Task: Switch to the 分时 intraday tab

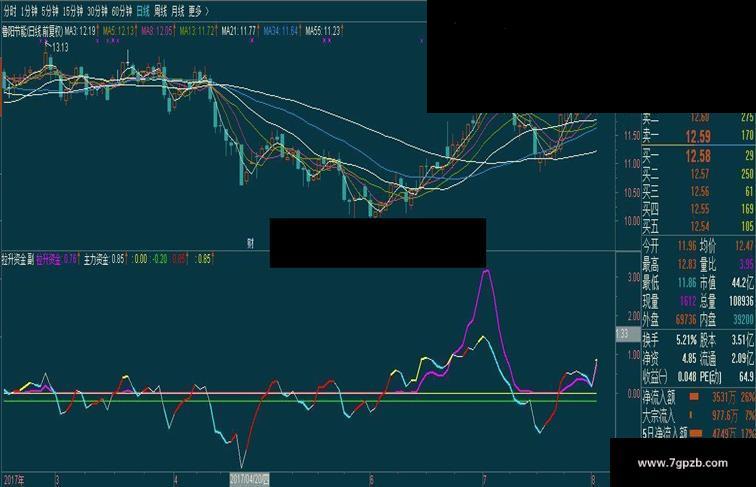Action: click(10, 11)
